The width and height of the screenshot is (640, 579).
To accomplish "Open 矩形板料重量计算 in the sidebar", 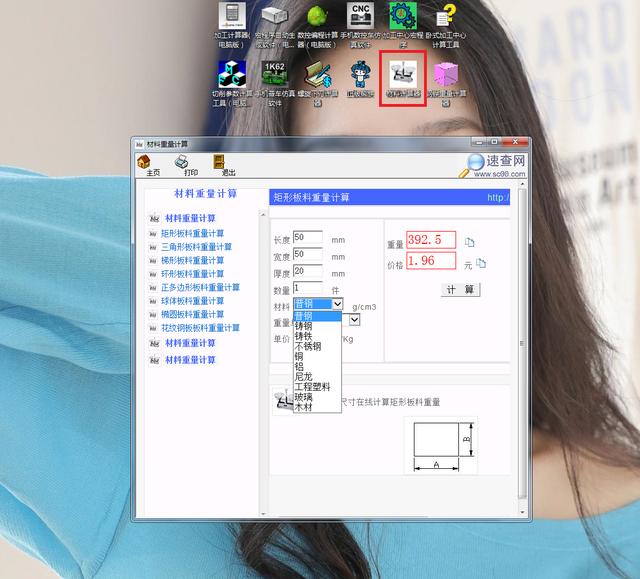I will coord(192,233).
